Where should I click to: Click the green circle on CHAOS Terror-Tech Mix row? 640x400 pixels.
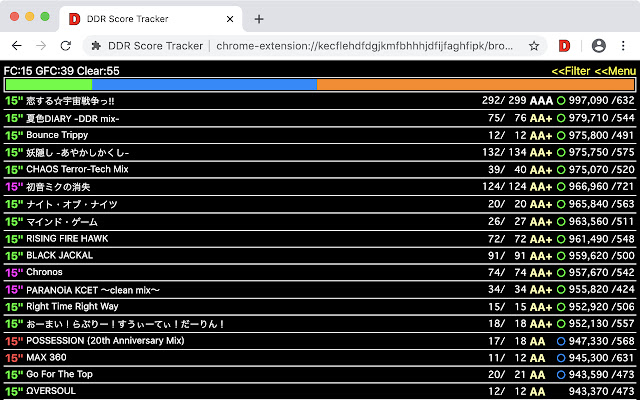561,170
